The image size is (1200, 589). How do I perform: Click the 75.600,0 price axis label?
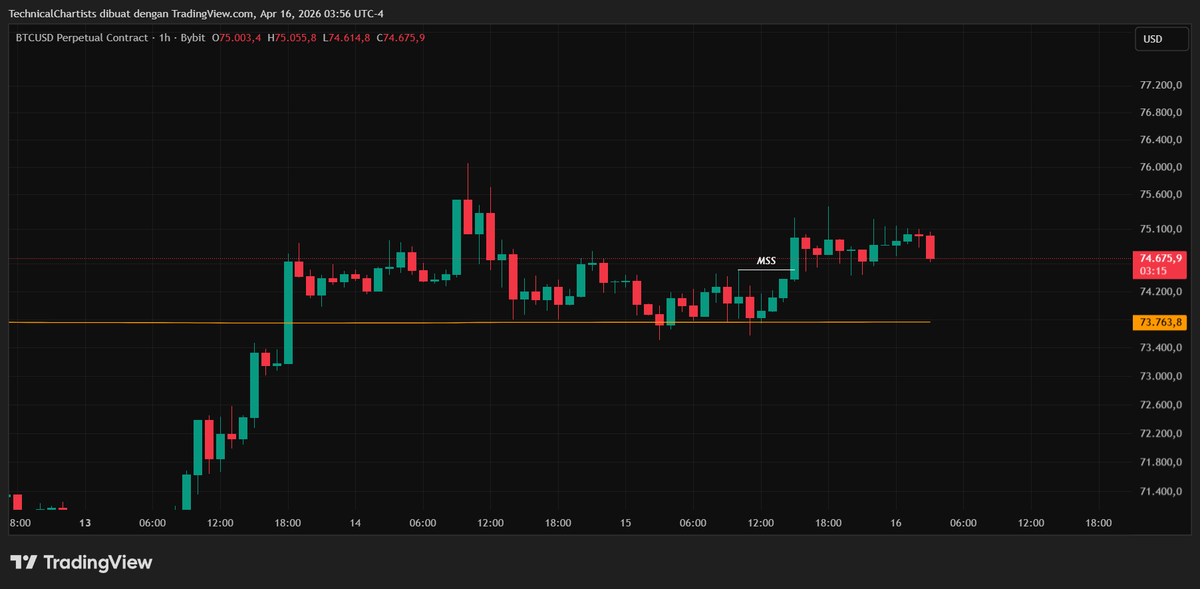(x=1162, y=195)
